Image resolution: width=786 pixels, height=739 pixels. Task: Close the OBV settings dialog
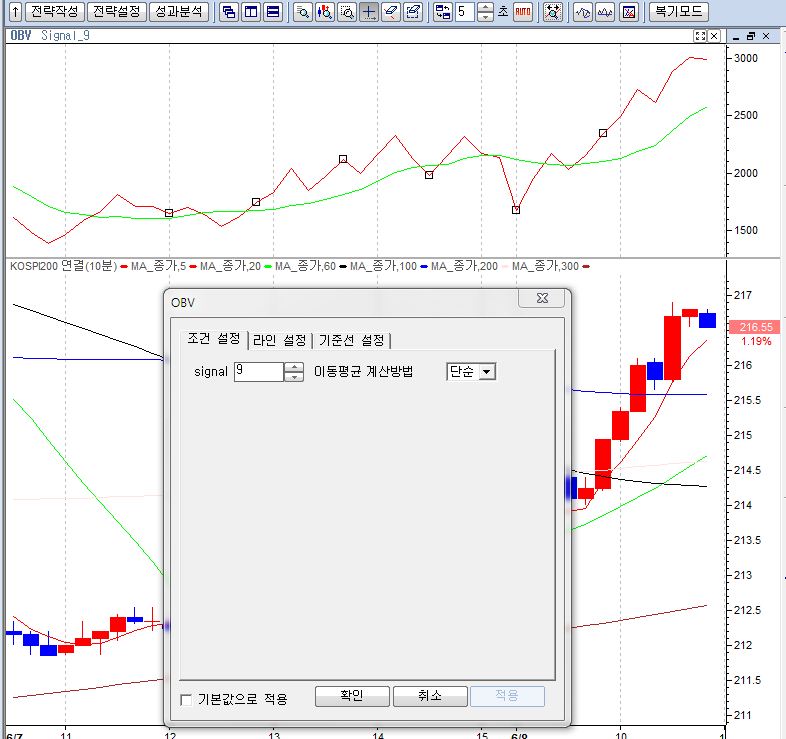pyautogui.click(x=541, y=299)
